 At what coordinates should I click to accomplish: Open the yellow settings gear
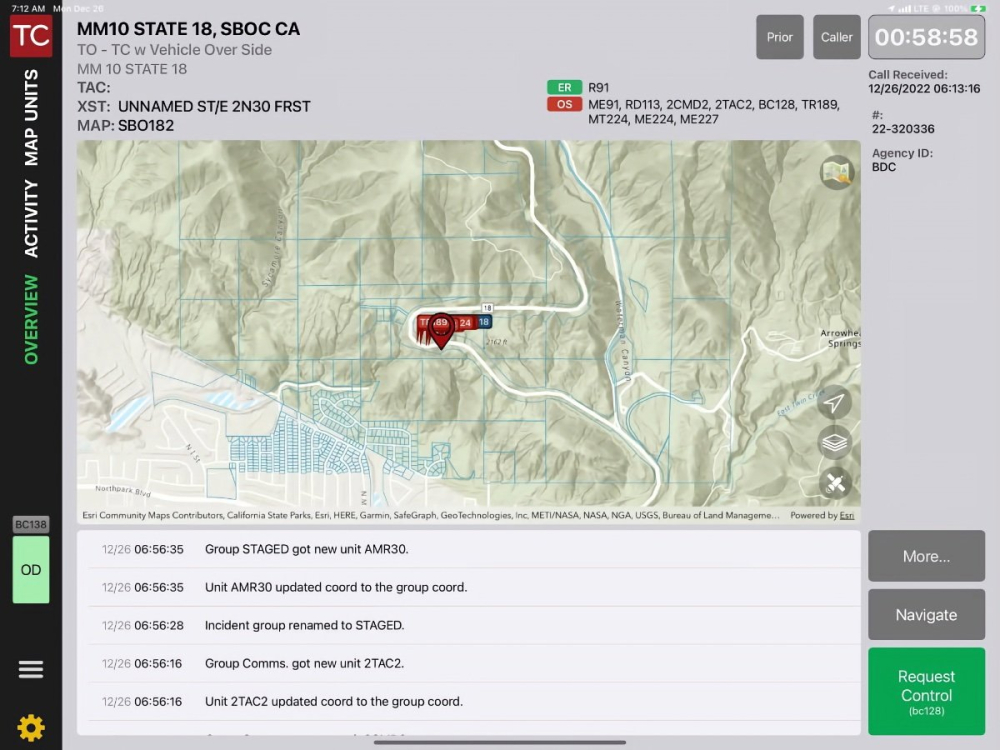tap(31, 727)
